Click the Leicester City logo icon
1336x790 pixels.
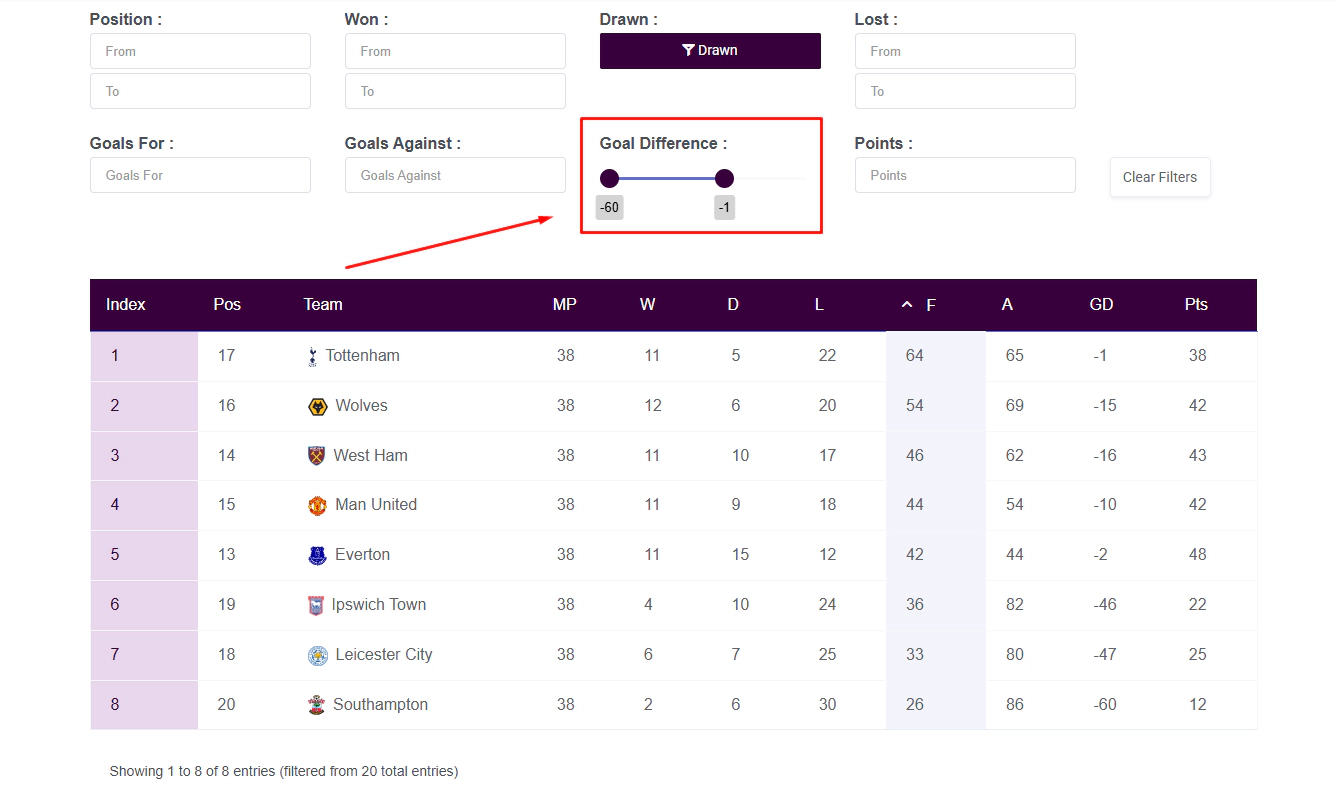[318, 655]
